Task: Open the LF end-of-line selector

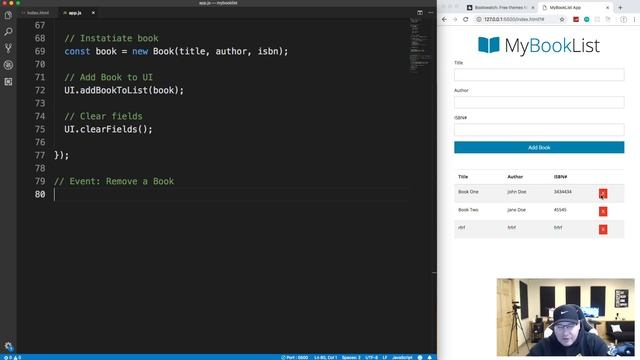Action: 384,357
